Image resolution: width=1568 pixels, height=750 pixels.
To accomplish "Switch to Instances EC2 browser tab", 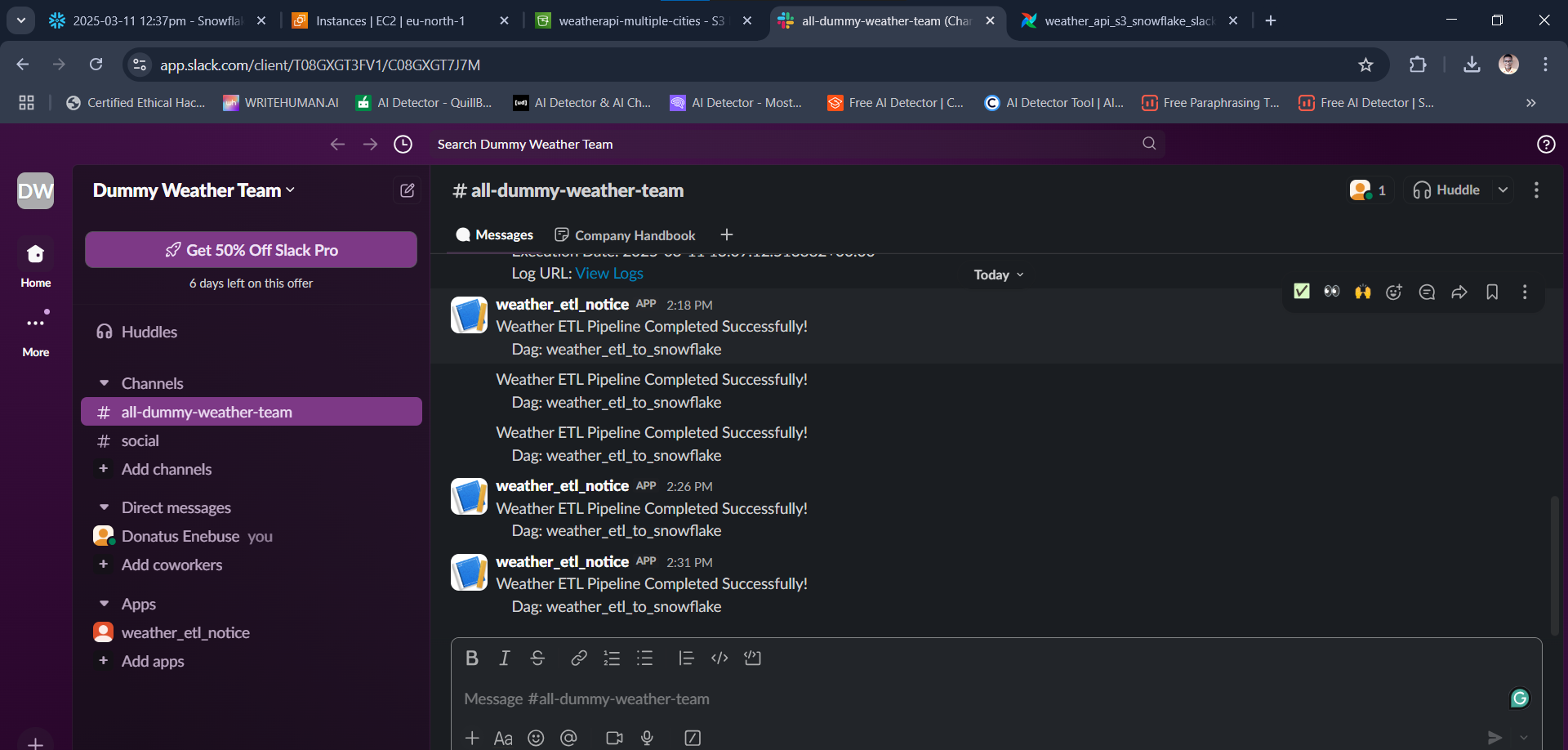I will [399, 21].
